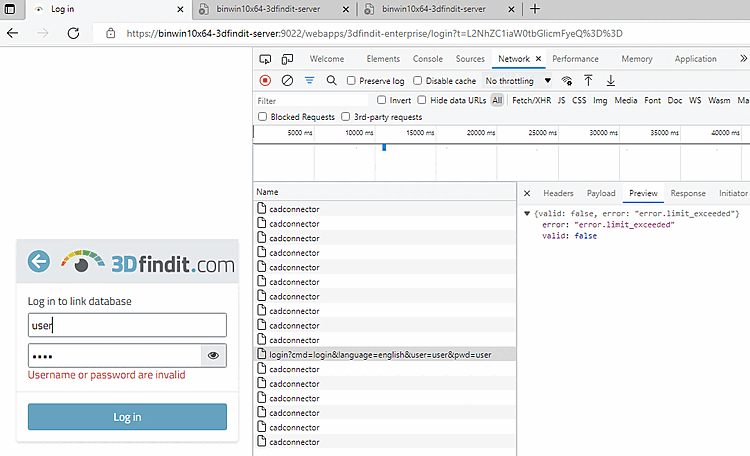
Task: Switch to the Console tab
Action: 428,59
